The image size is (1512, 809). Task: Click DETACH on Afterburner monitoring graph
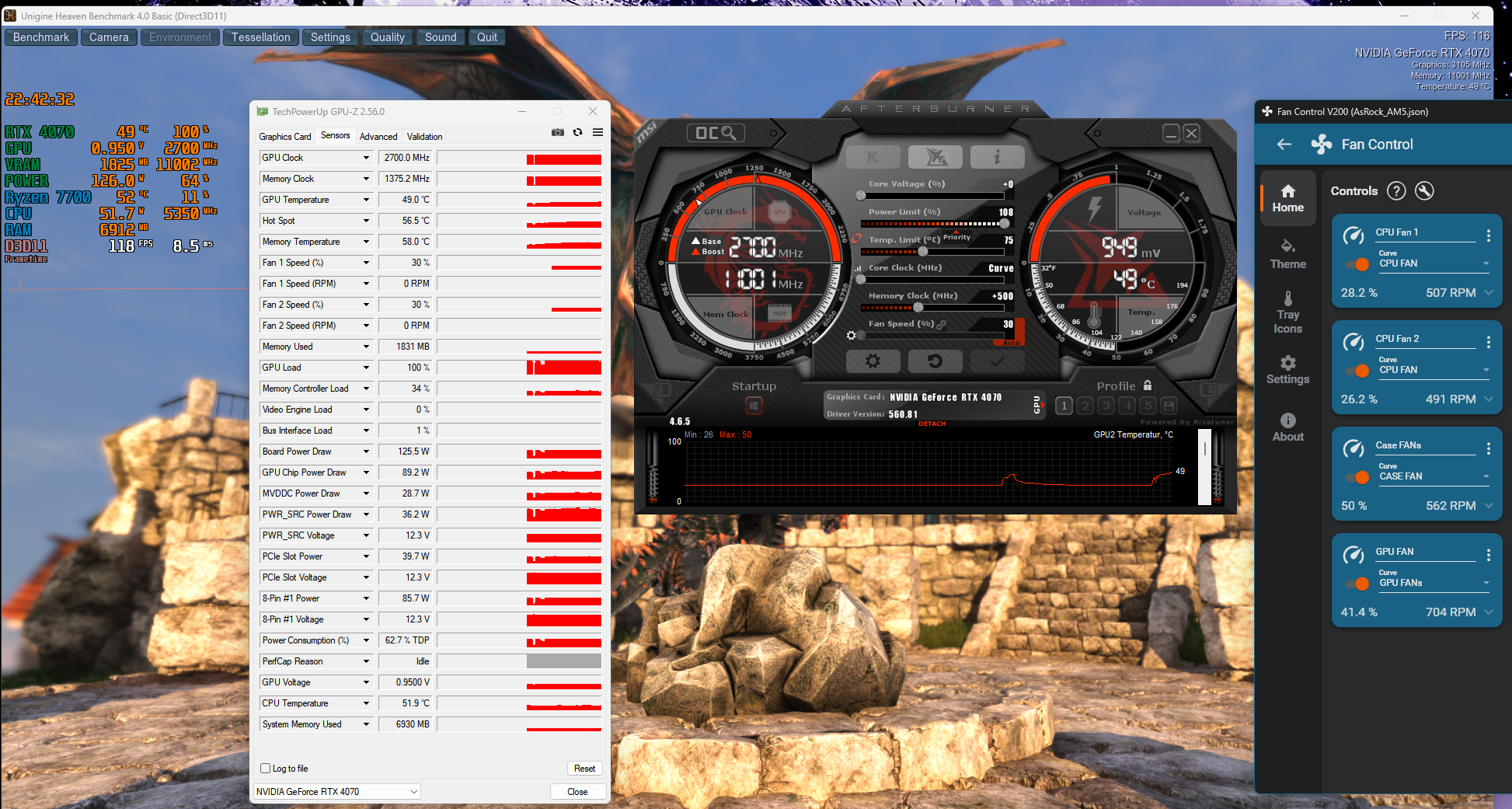coord(932,424)
